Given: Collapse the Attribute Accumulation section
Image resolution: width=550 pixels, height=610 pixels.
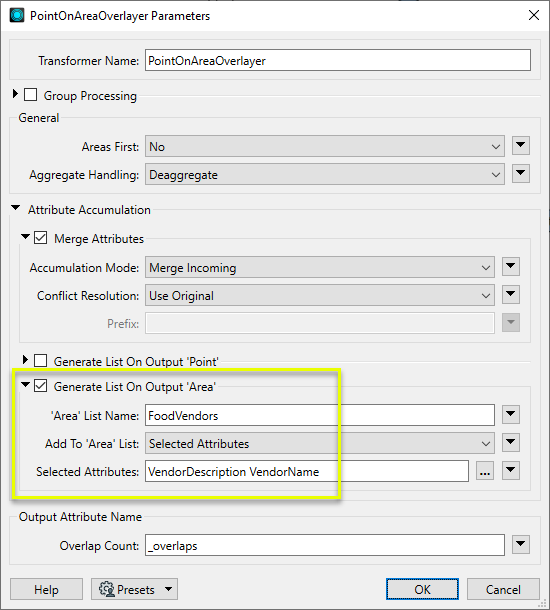Looking at the screenshot, I should click(16, 208).
